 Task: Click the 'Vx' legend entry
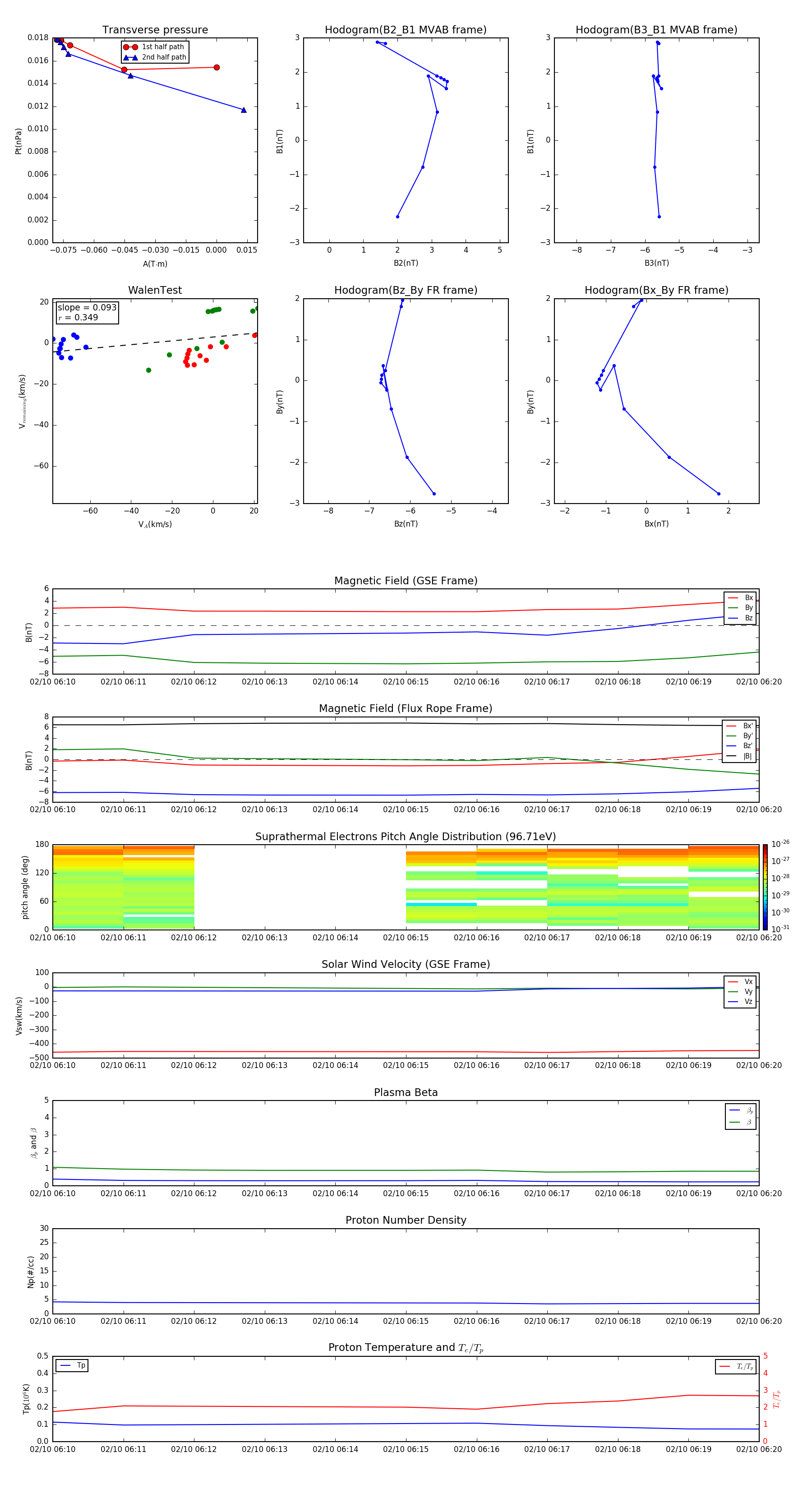click(x=740, y=981)
